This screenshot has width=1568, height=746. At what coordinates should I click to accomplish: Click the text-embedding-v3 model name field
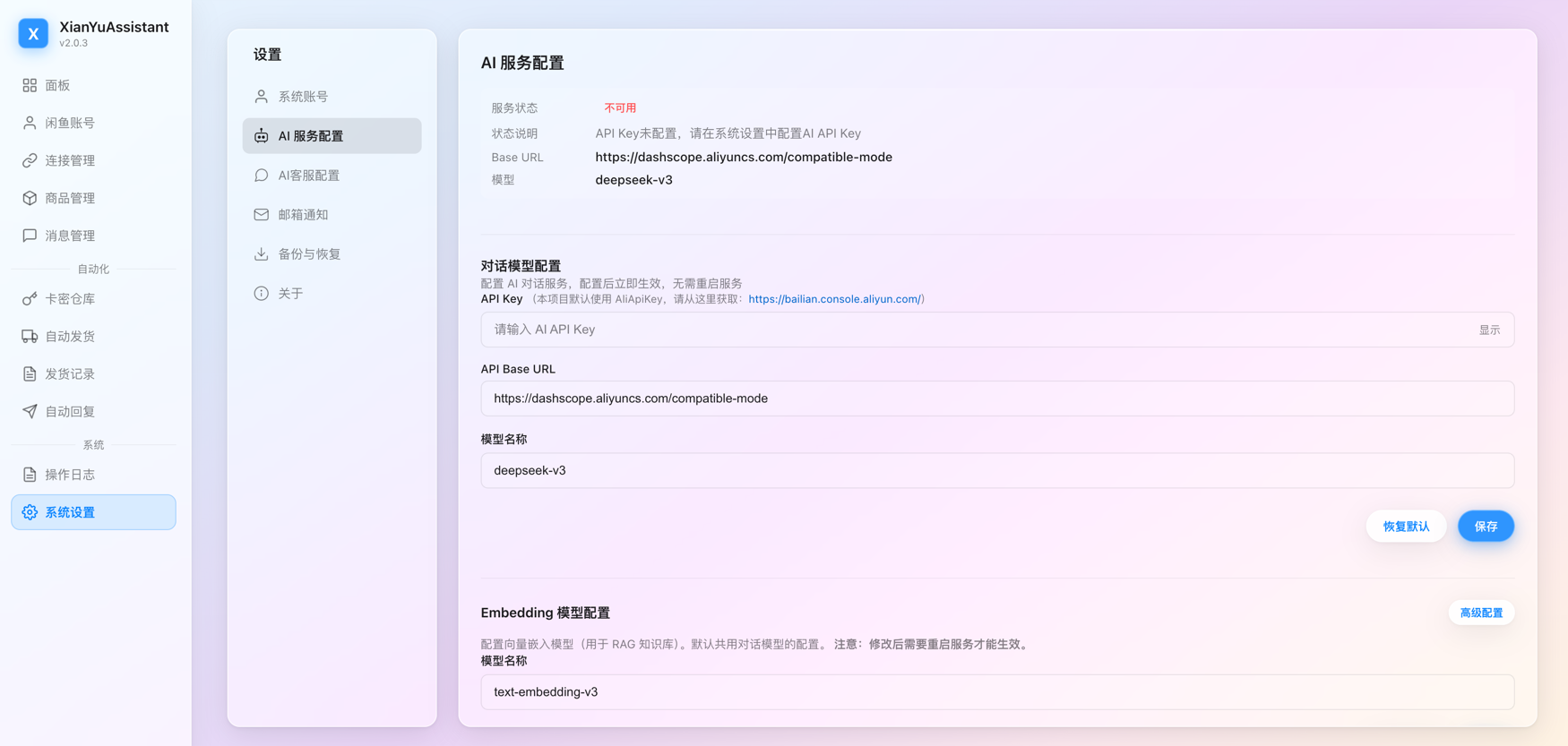997,692
